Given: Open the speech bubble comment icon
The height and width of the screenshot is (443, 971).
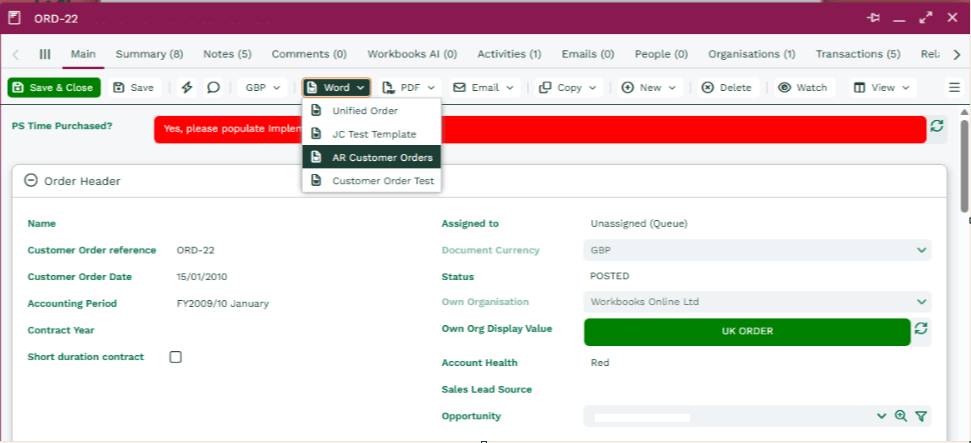Looking at the screenshot, I should pyautogui.click(x=213, y=87).
